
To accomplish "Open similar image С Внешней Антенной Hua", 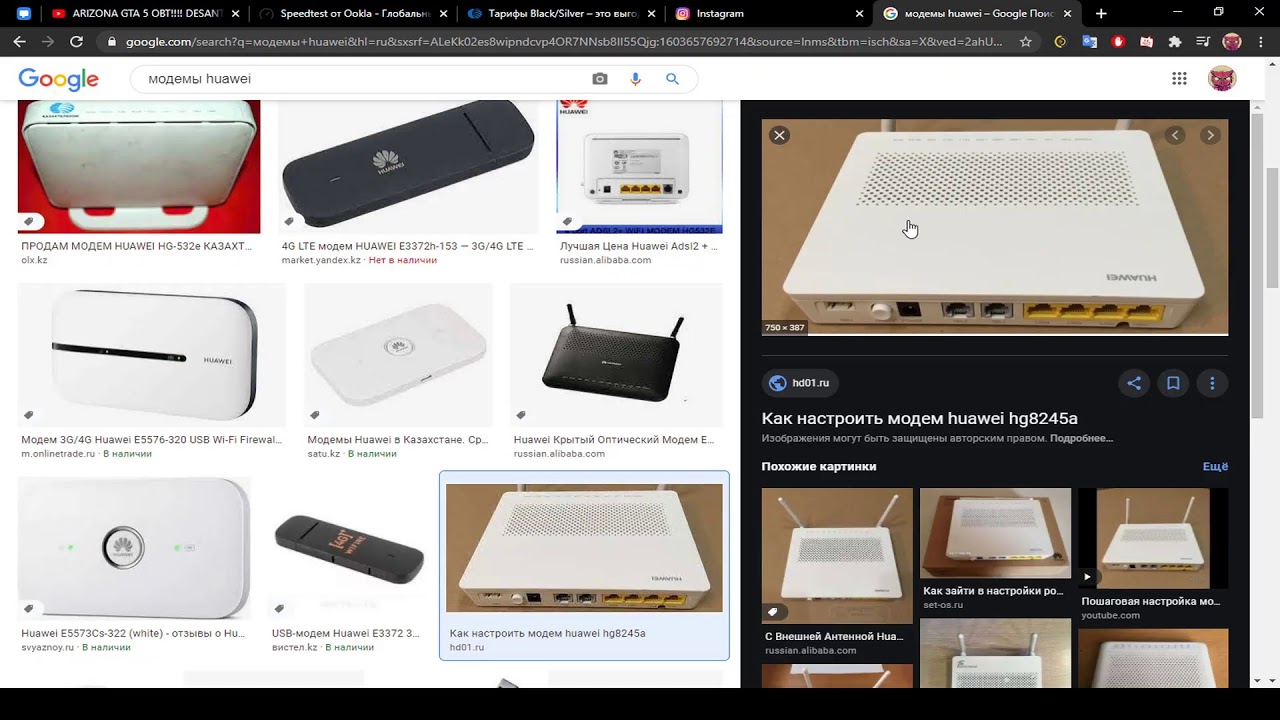I will pyautogui.click(x=837, y=556).
